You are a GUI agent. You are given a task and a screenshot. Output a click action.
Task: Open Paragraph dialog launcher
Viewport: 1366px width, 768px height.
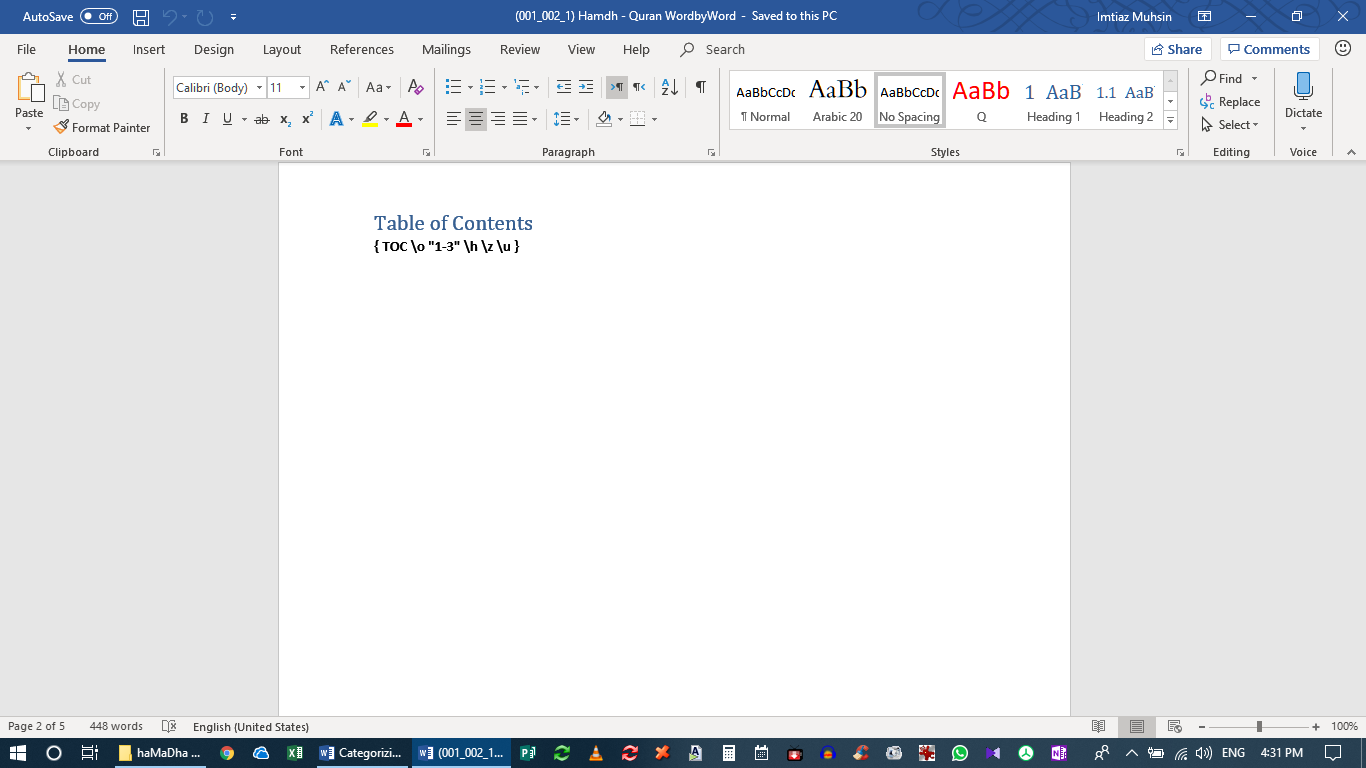[x=711, y=152]
